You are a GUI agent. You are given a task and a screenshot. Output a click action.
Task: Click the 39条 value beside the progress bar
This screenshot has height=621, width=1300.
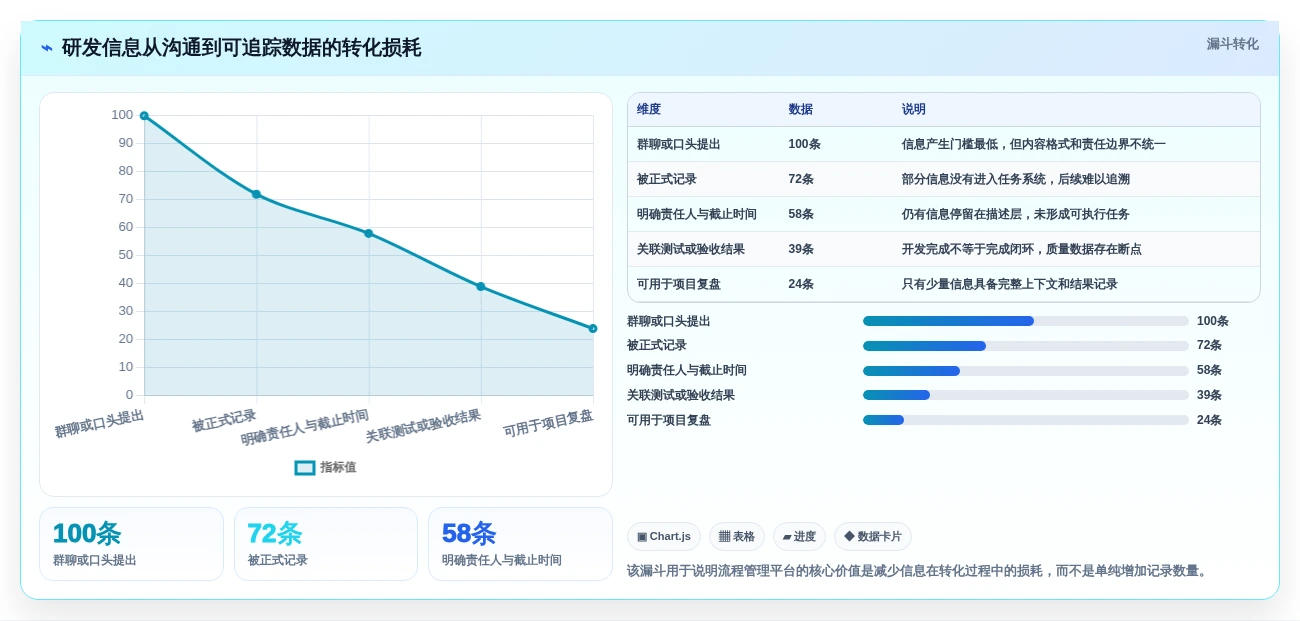pyautogui.click(x=1209, y=395)
